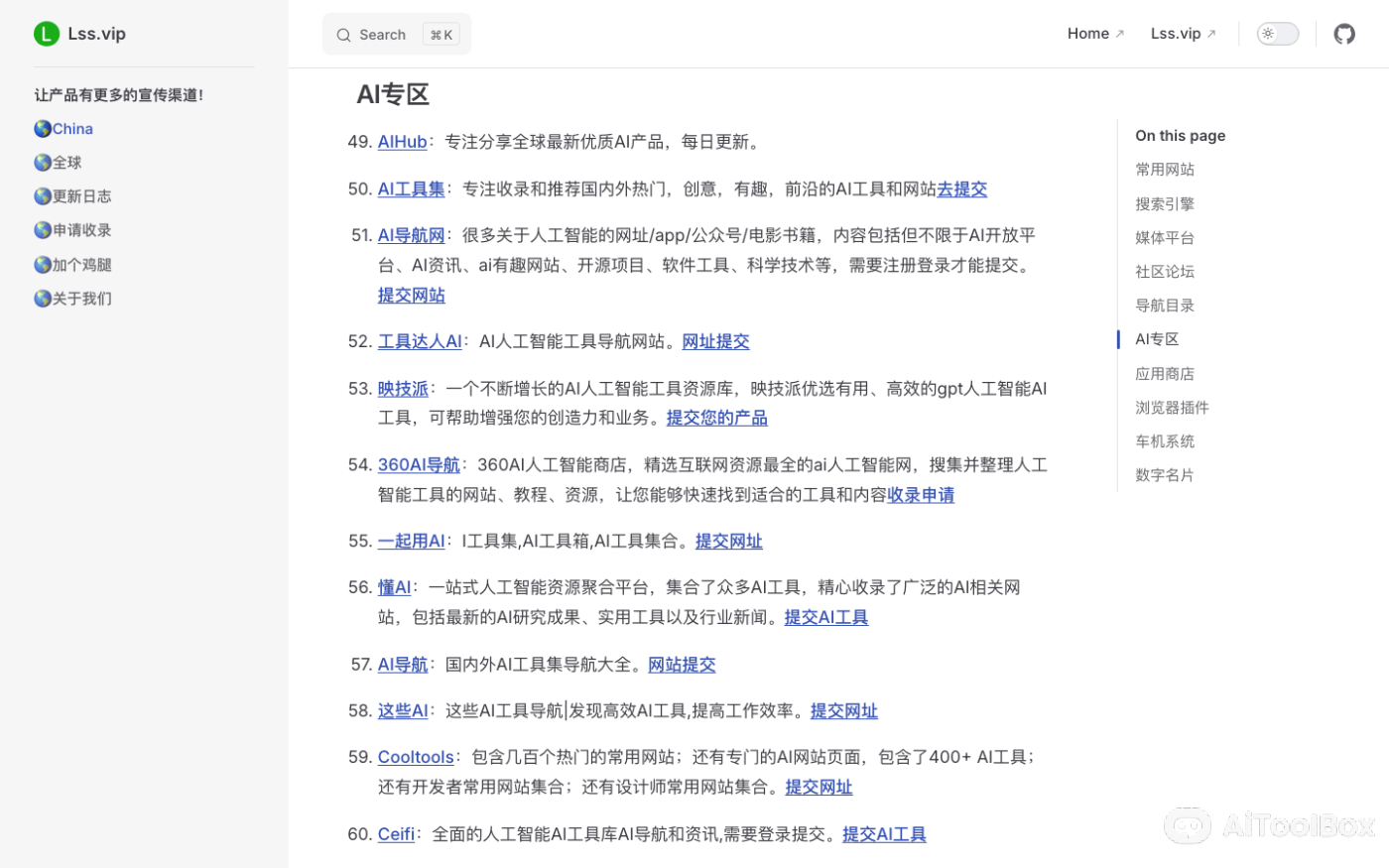Click the magnifier icon in the search bar
The image size is (1389, 868).
[344, 34]
